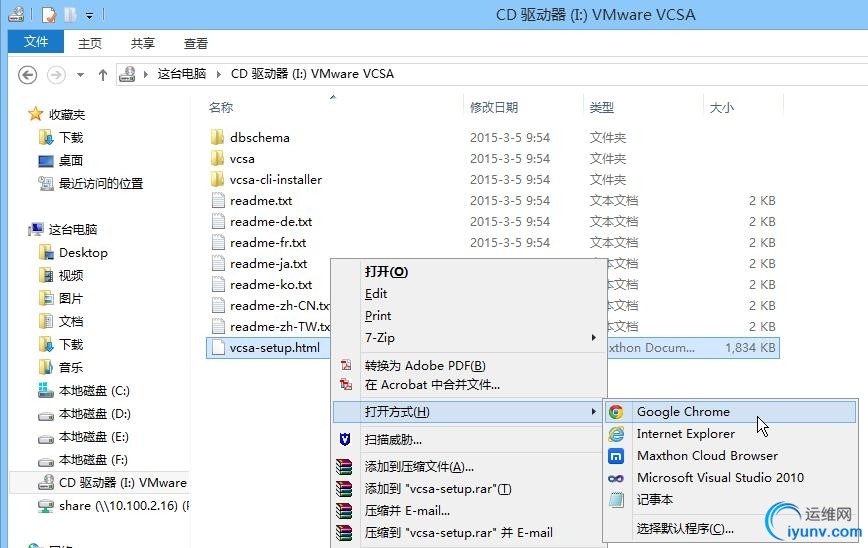868x548 pixels.
Task: Click the Forward navigation arrow
Action: tap(56, 74)
